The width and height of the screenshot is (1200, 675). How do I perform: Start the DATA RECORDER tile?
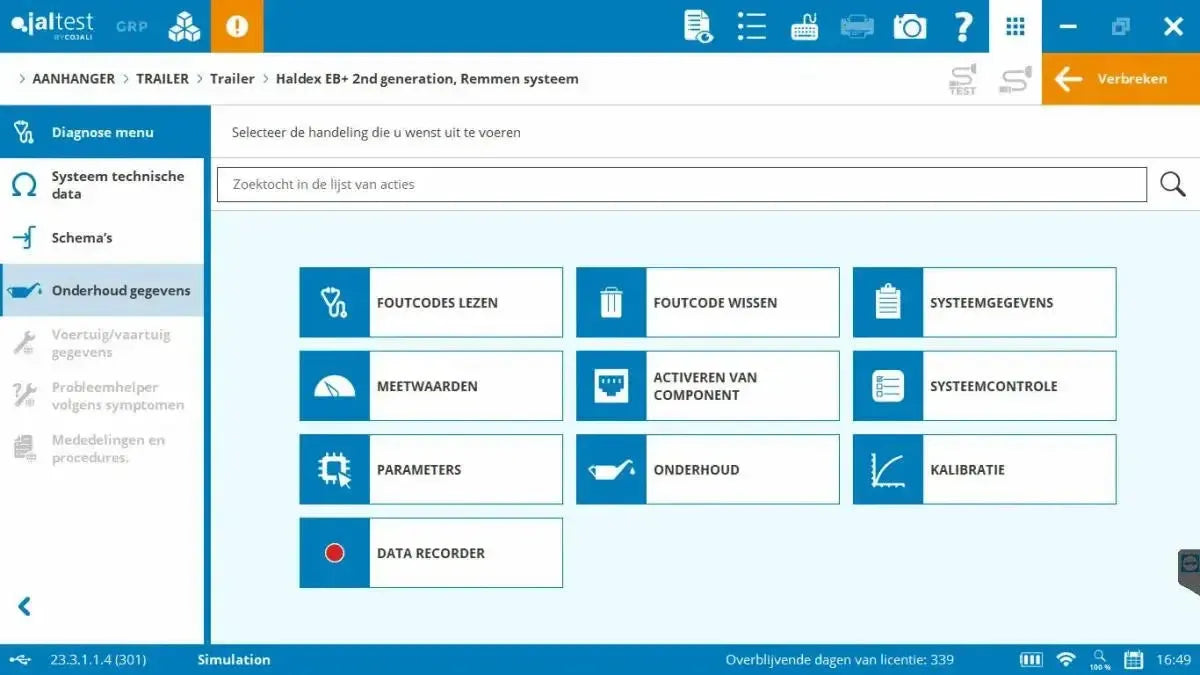[431, 553]
